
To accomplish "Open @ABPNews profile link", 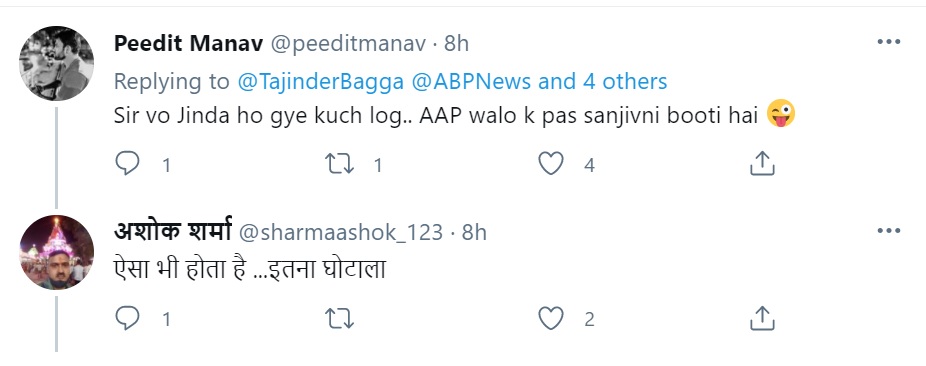I will click(470, 81).
